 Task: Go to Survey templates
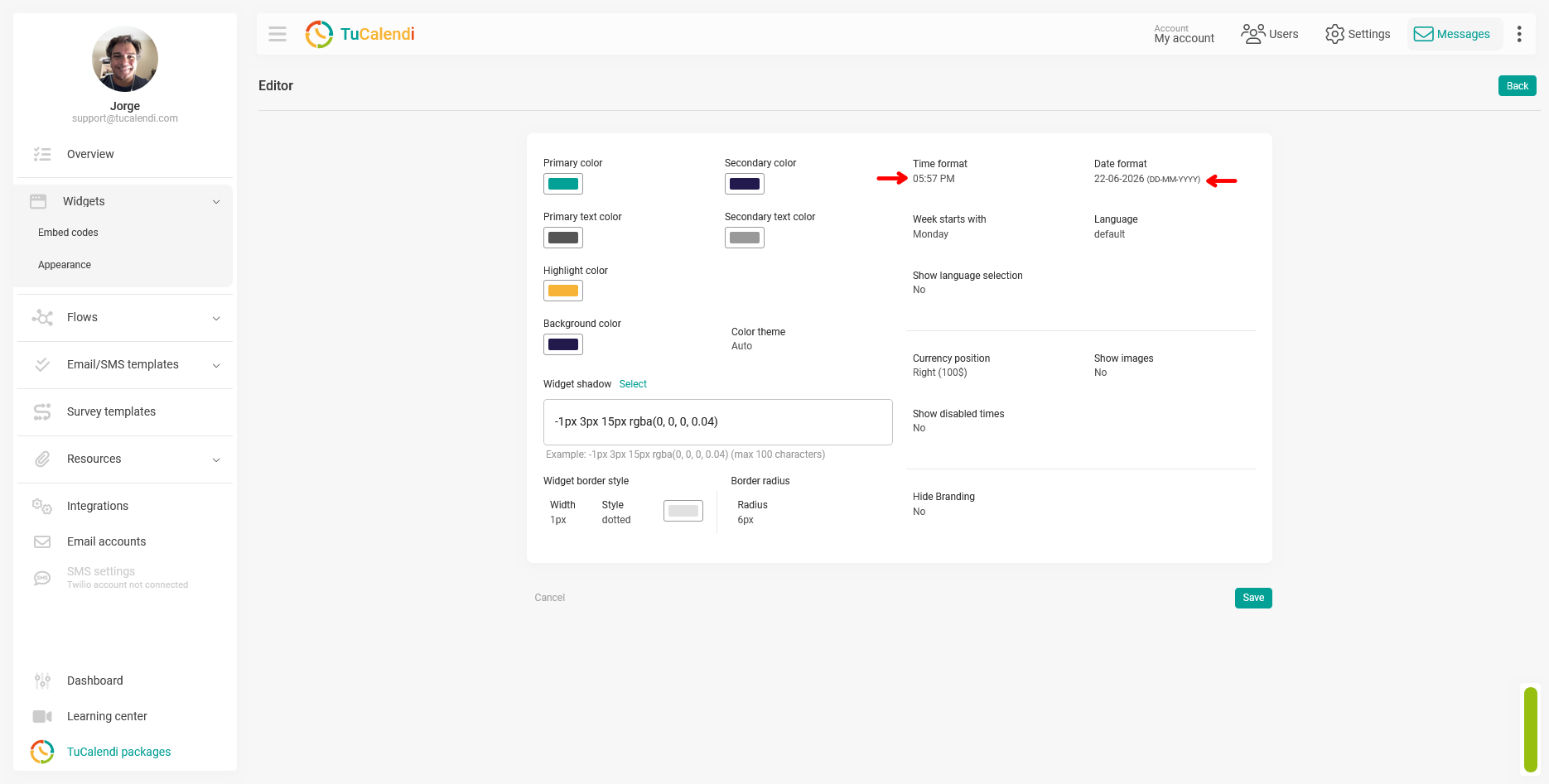tap(111, 411)
